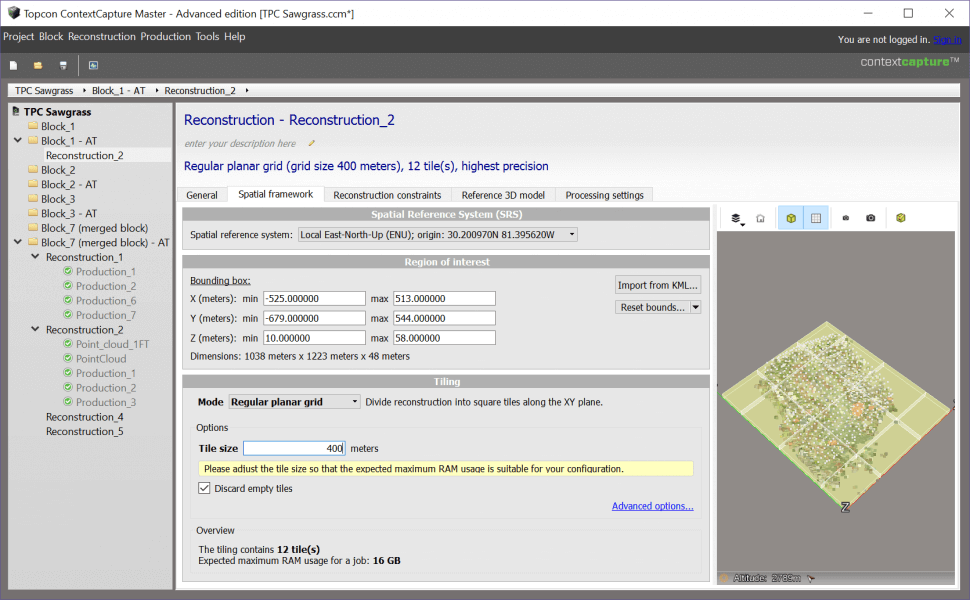Open the Tools menu
The height and width of the screenshot is (600, 970).
(x=207, y=36)
